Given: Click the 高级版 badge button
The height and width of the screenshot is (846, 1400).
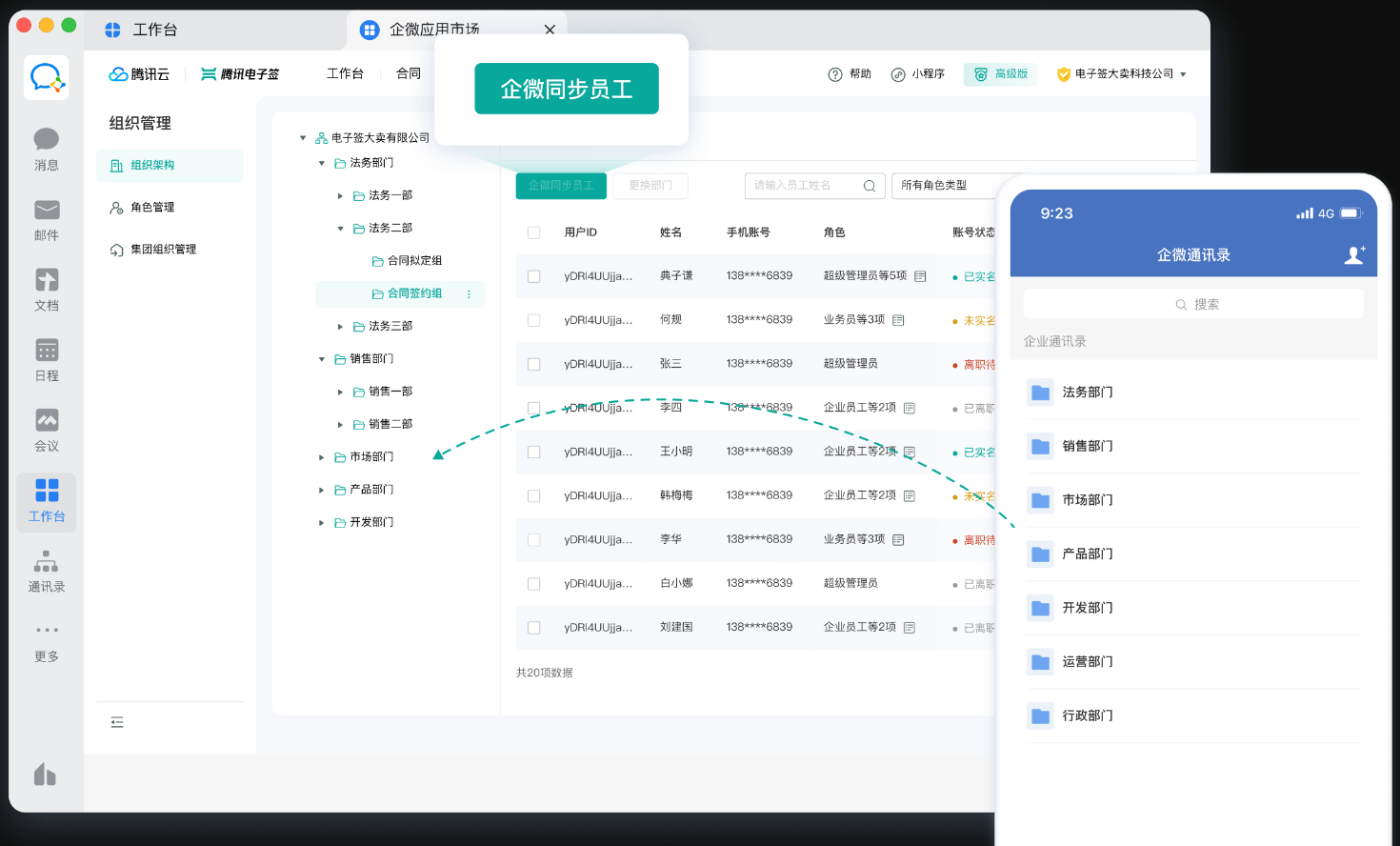Looking at the screenshot, I should click(1000, 74).
